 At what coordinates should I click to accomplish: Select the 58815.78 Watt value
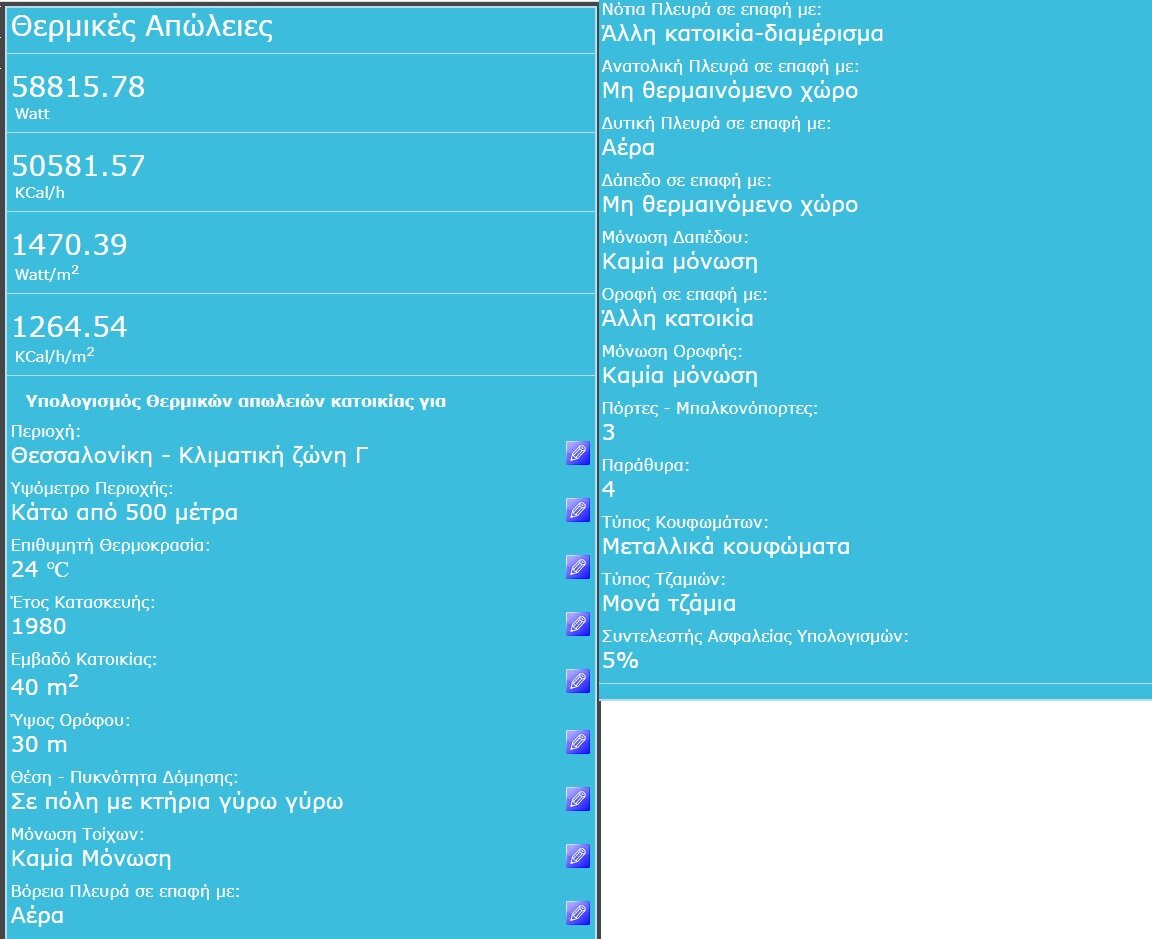(78, 87)
